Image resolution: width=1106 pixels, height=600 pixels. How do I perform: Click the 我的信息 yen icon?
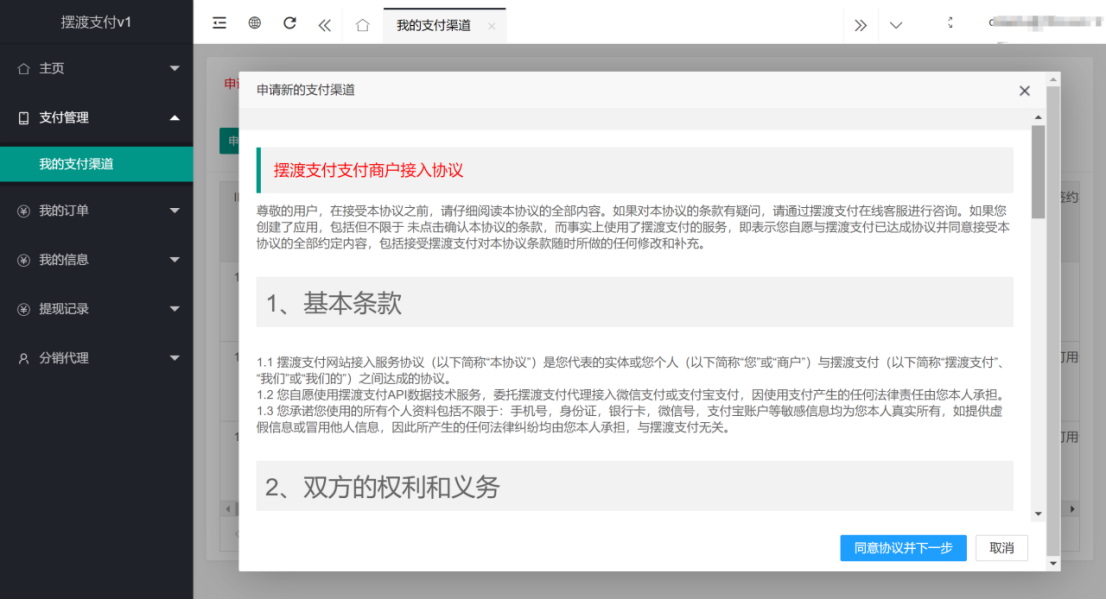click(x=23, y=260)
